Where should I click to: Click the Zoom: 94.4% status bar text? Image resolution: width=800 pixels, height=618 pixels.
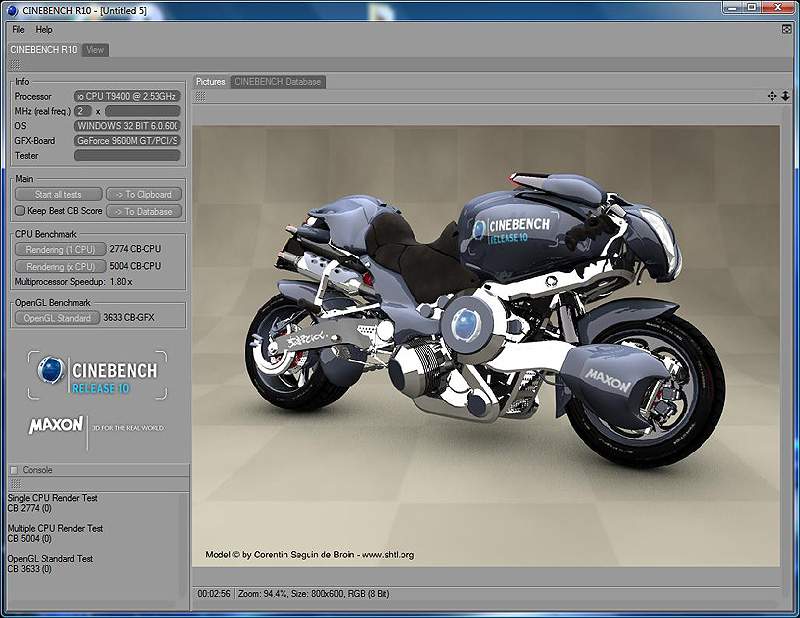[x=264, y=594]
